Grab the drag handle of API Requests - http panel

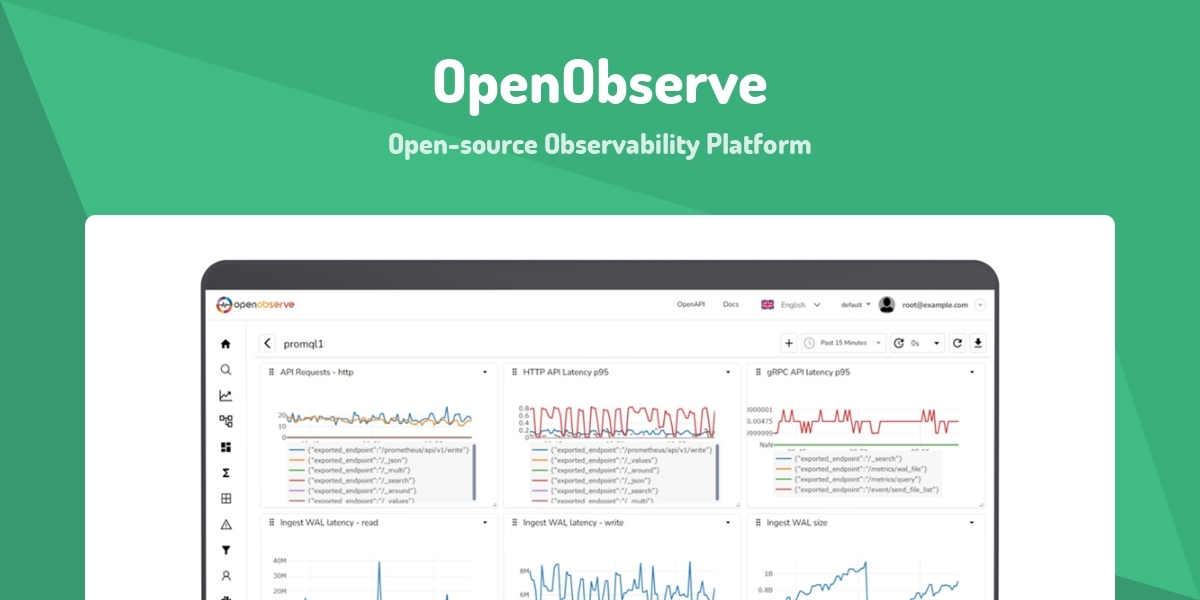click(x=272, y=372)
